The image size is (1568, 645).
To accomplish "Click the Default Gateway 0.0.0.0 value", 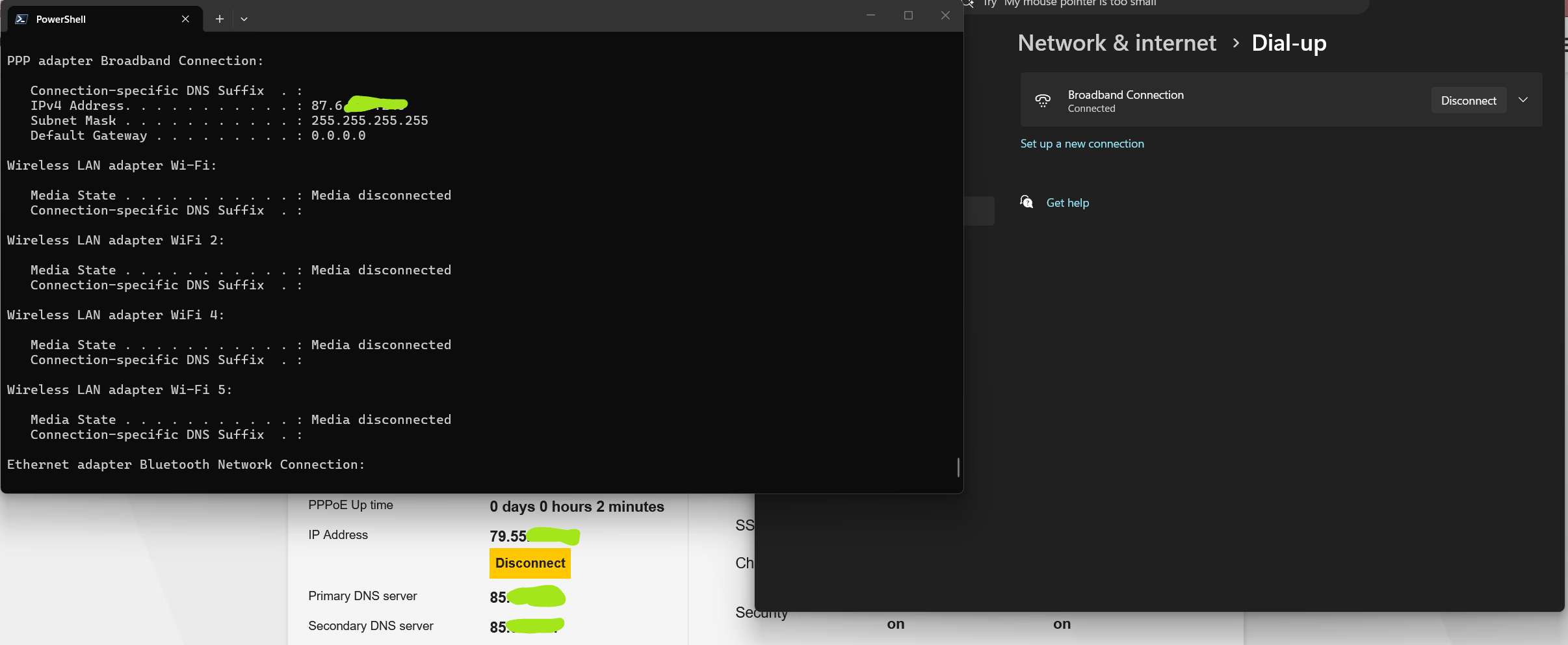I will pyautogui.click(x=338, y=135).
